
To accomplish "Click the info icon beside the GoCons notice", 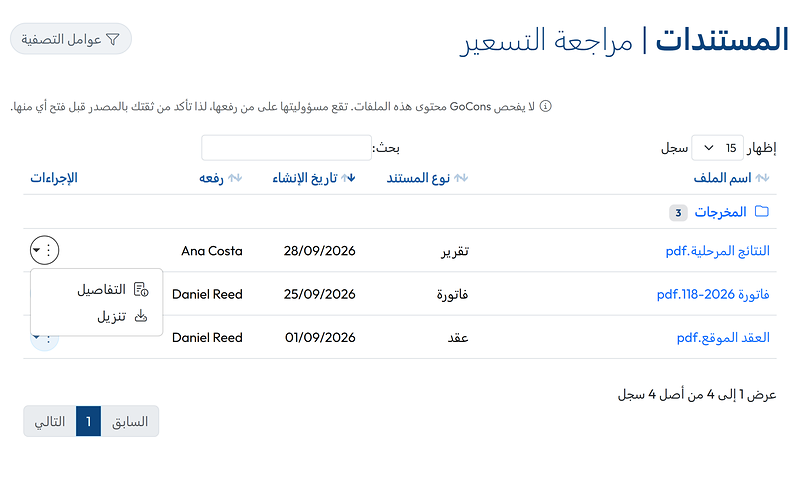I will (x=546, y=106).
